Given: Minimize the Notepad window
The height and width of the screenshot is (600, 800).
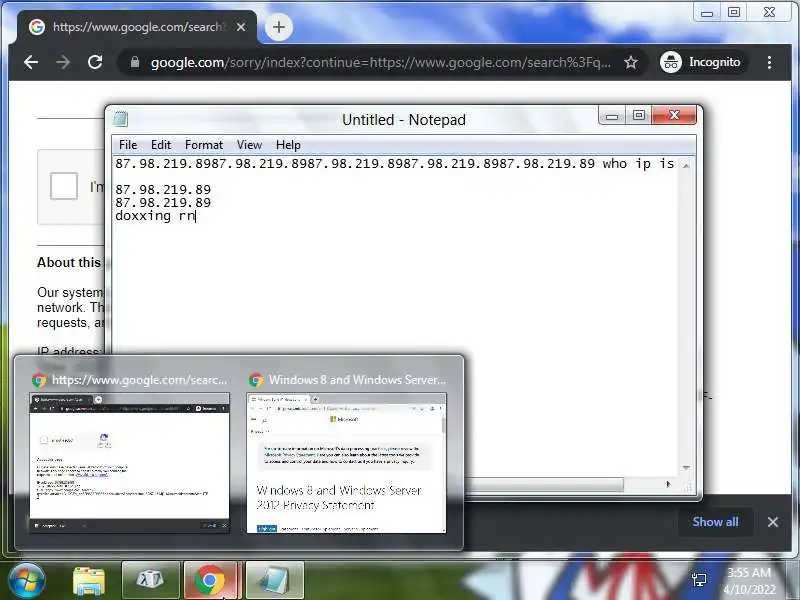Looking at the screenshot, I should point(612,116).
